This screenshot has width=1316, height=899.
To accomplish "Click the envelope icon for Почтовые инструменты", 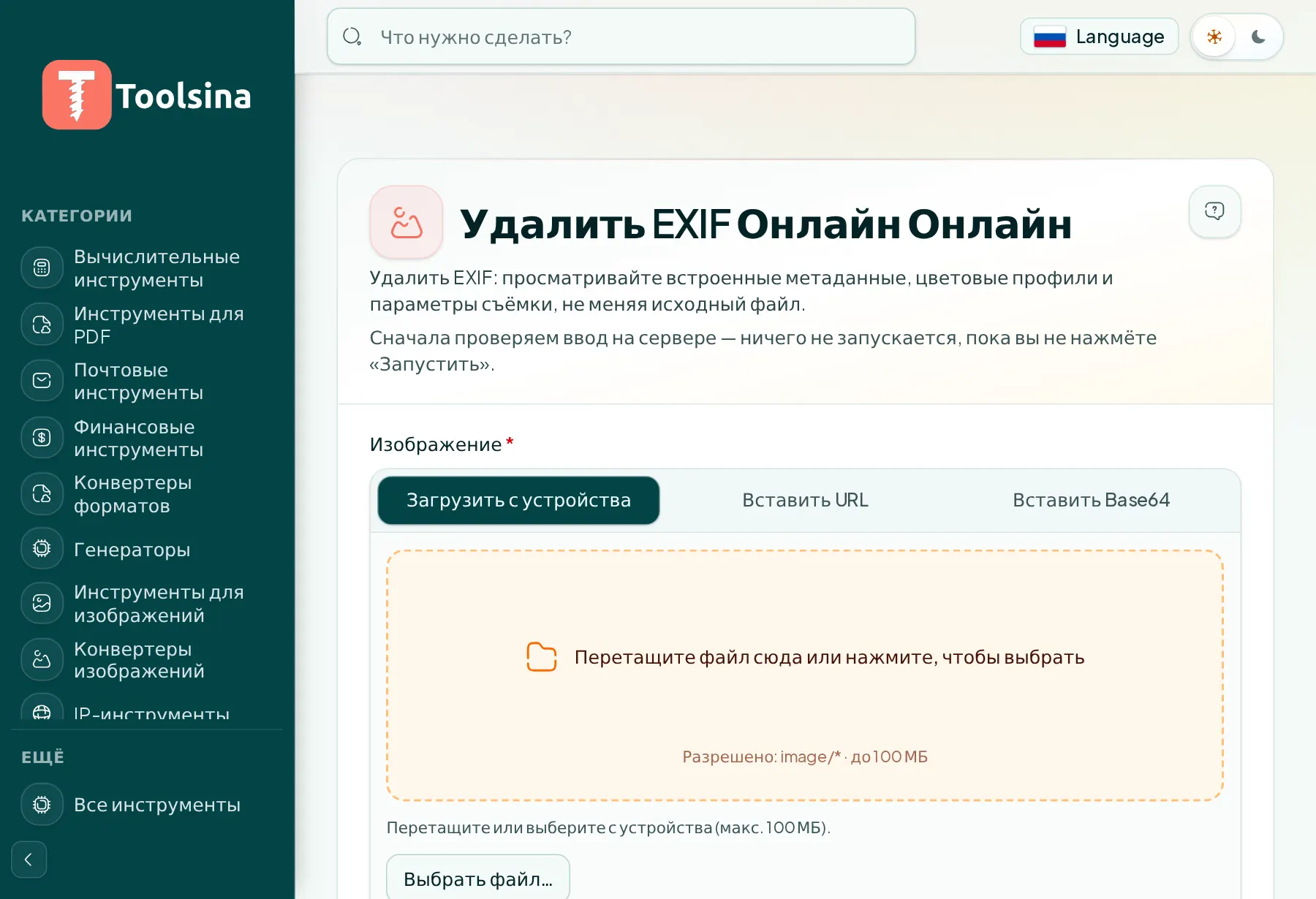I will 42,381.
